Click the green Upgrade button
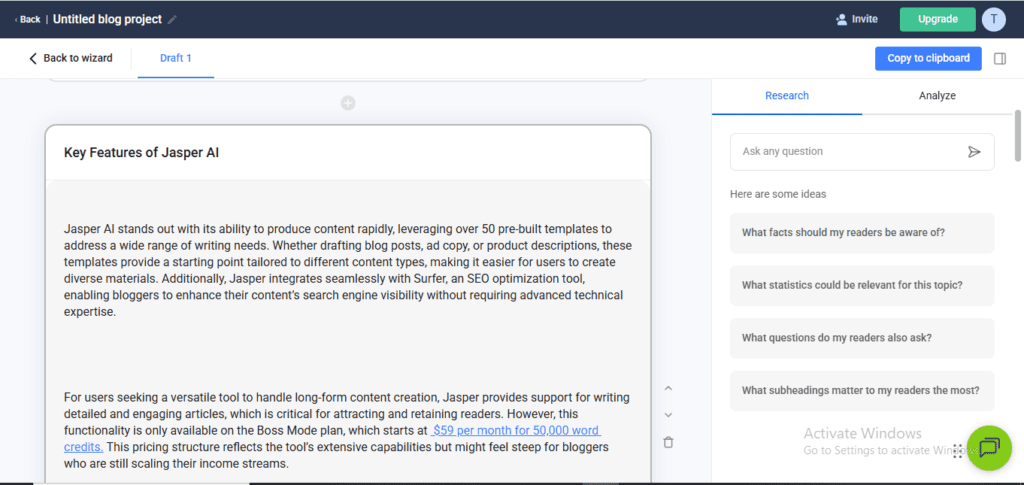Image resolution: width=1024 pixels, height=485 pixels. click(937, 20)
